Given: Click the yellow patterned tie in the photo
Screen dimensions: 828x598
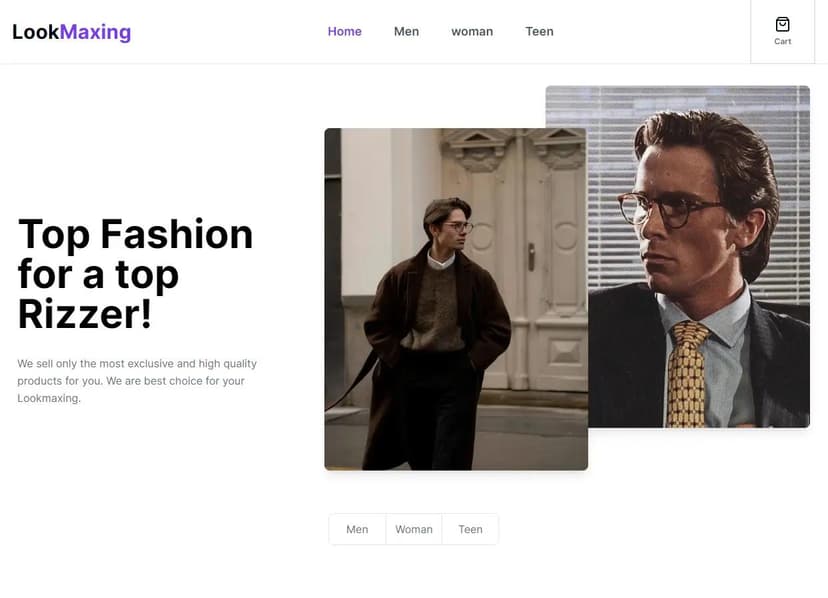Looking at the screenshot, I should (x=689, y=370).
